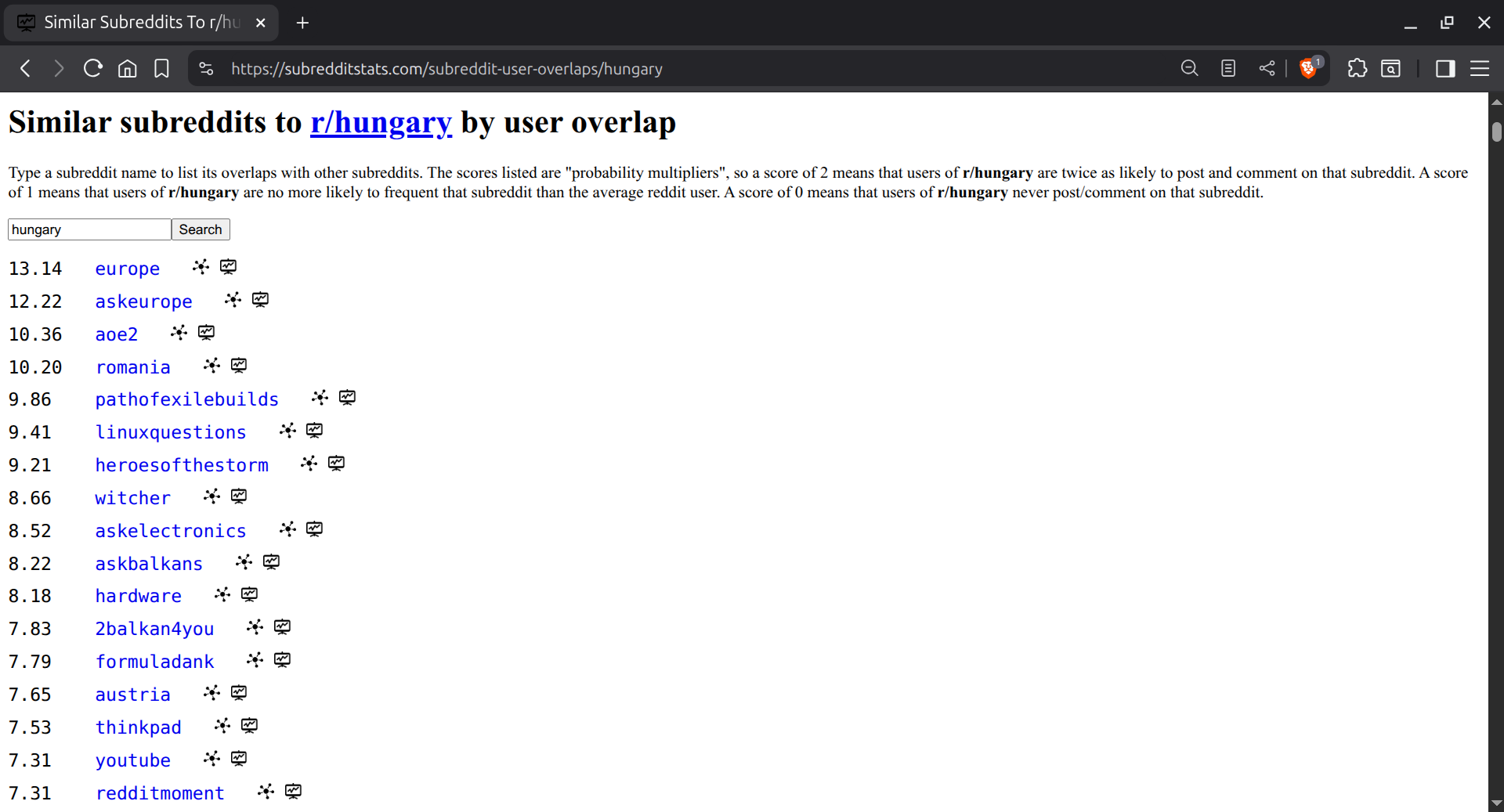1504x812 pixels.
Task: Share this page link
Action: (x=1267, y=69)
